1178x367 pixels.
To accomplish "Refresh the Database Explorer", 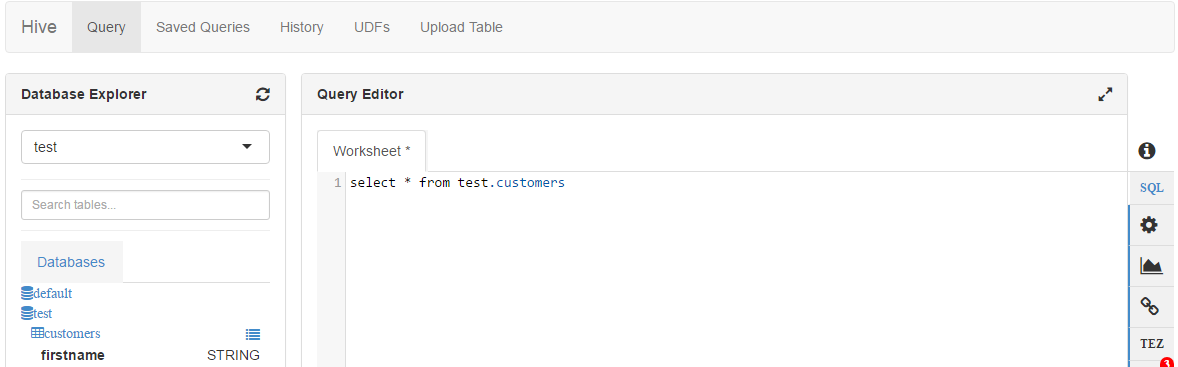I will [262, 95].
